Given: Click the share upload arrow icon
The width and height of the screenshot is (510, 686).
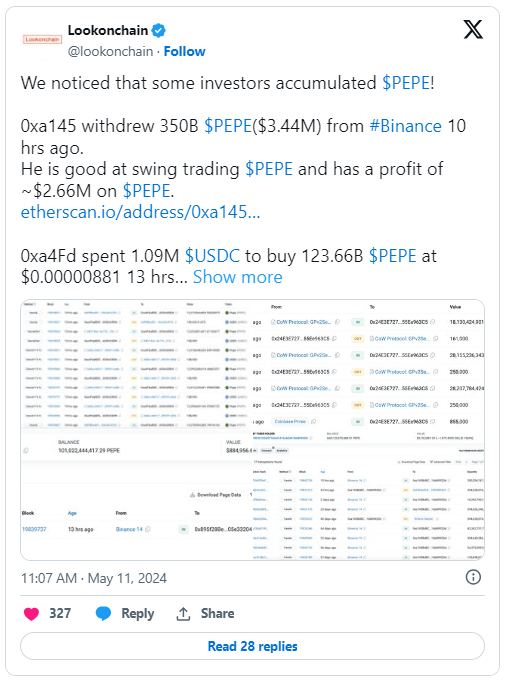Looking at the screenshot, I should point(183,614).
